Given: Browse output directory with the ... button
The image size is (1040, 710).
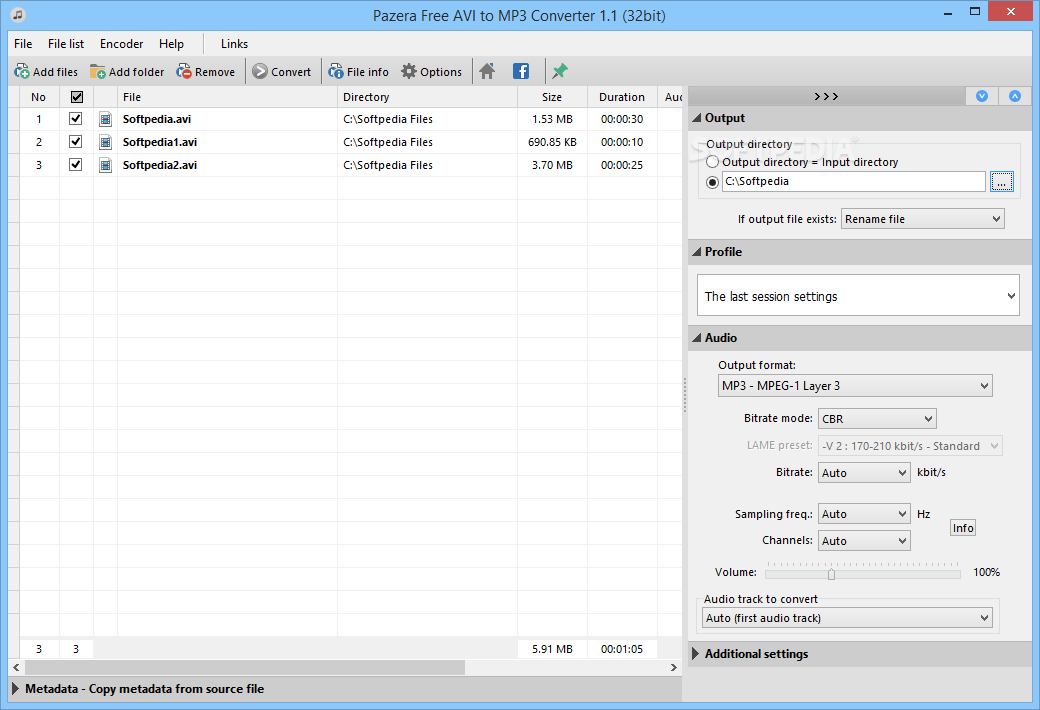Looking at the screenshot, I should point(1002,181).
